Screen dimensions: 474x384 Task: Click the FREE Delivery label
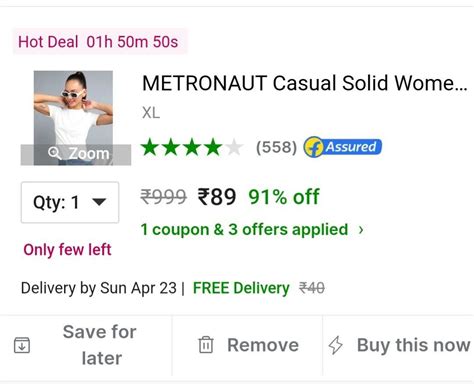pyautogui.click(x=241, y=288)
